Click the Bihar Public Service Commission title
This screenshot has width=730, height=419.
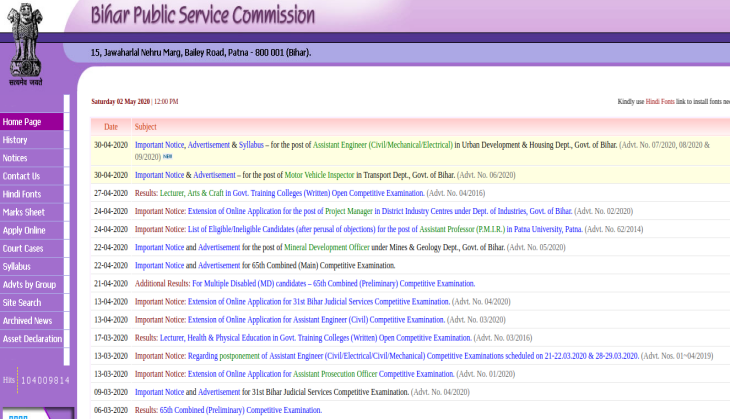(203, 15)
